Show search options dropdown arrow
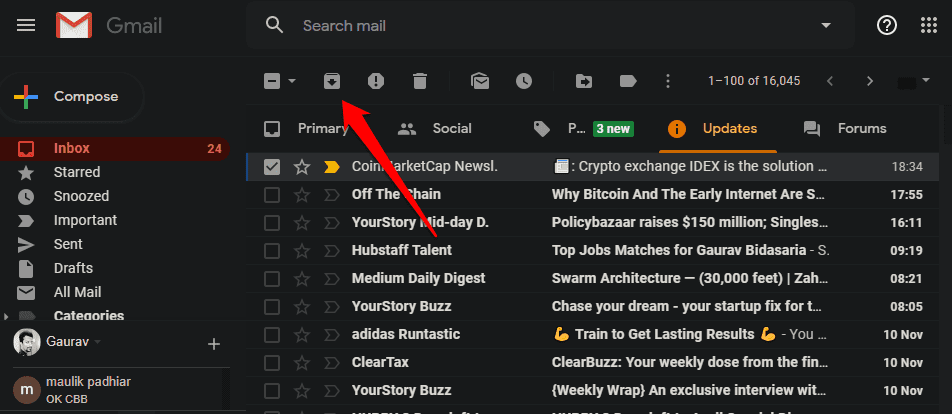 click(x=825, y=25)
